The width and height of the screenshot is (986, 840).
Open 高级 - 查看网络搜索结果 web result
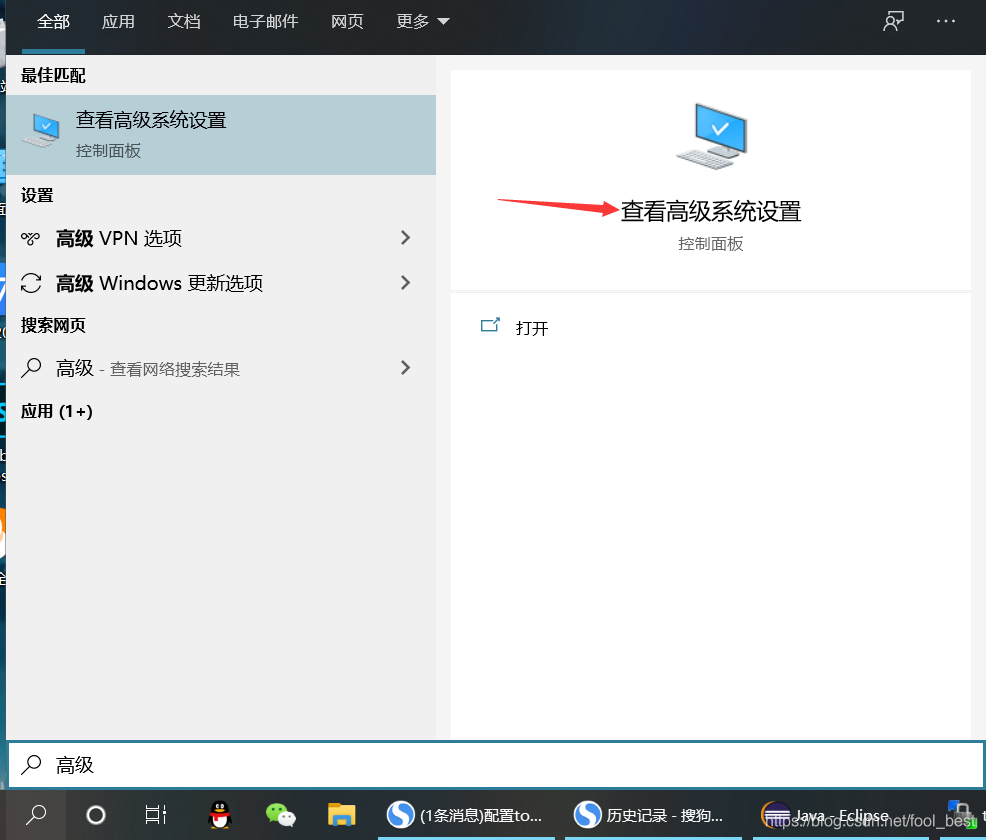point(221,368)
